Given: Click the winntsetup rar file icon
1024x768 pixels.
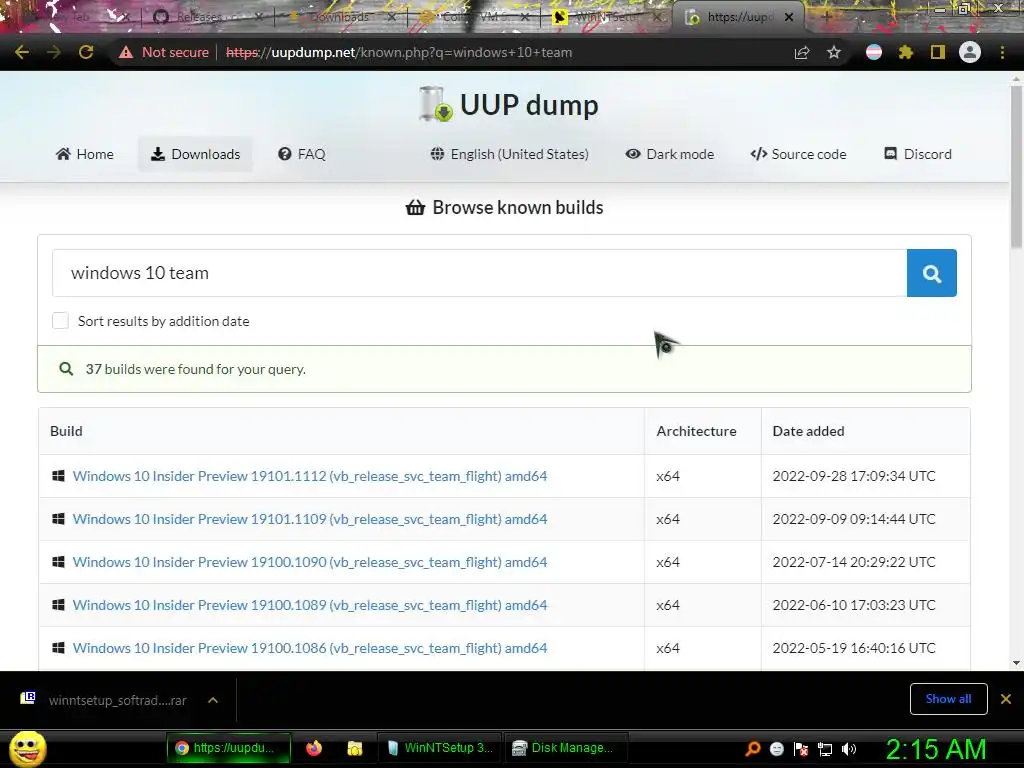Looking at the screenshot, I should (28, 699).
